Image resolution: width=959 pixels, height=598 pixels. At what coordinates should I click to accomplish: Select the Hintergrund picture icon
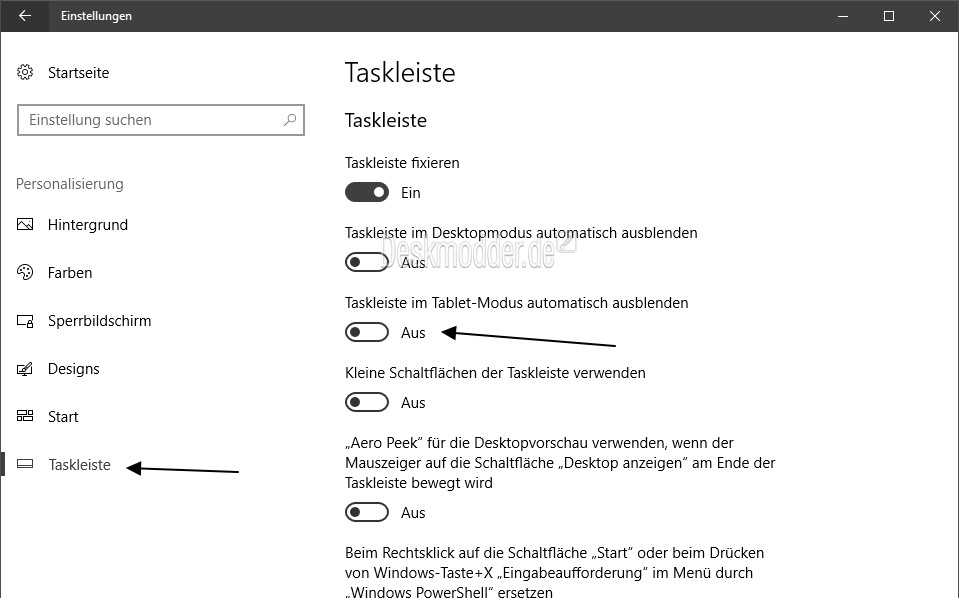coord(25,224)
